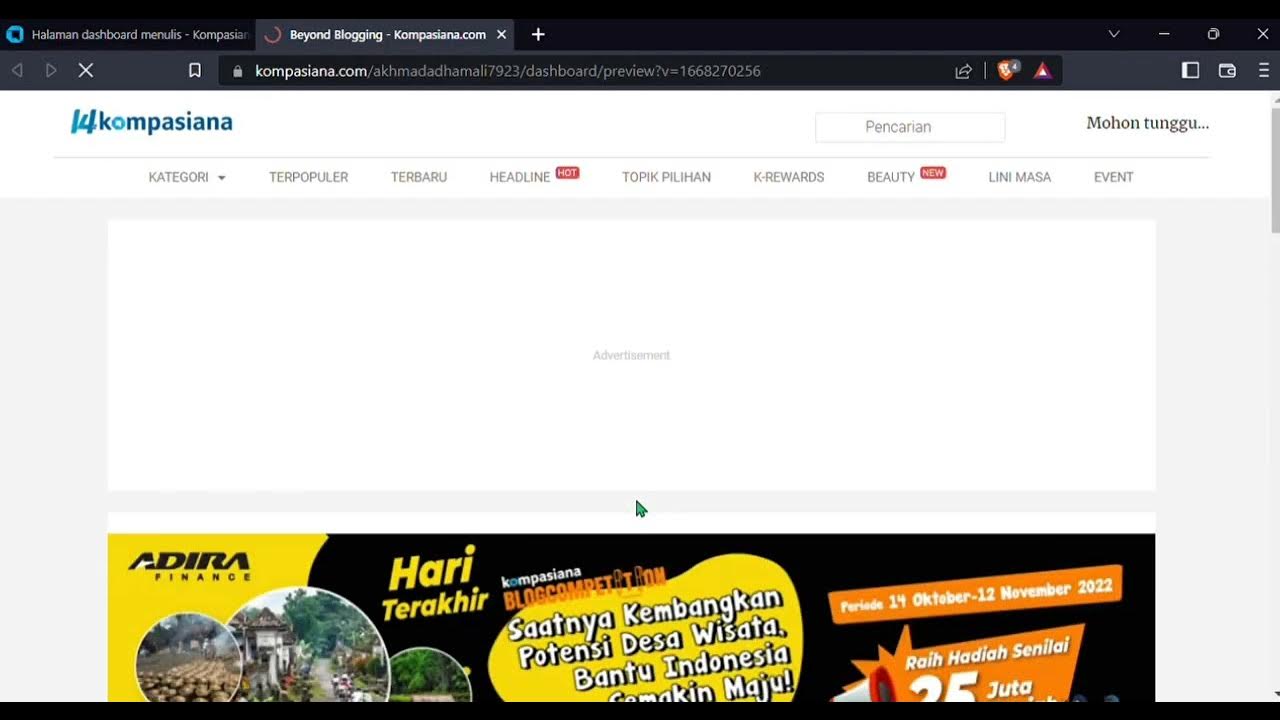This screenshot has height=720, width=1280.
Task: Open the Brave Rewards triangle icon
Action: (x=1042, y=70)
